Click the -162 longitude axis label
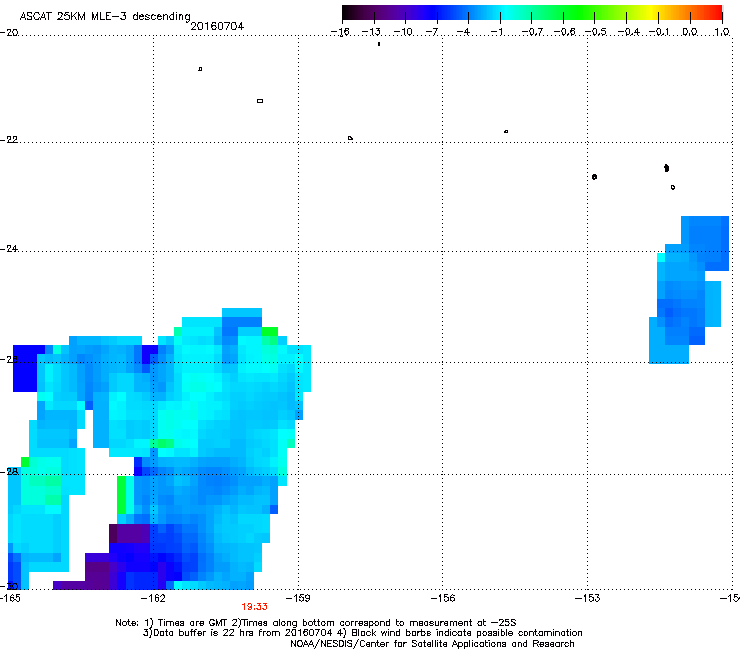The image size is (740, 650). (x=153, y=599)
